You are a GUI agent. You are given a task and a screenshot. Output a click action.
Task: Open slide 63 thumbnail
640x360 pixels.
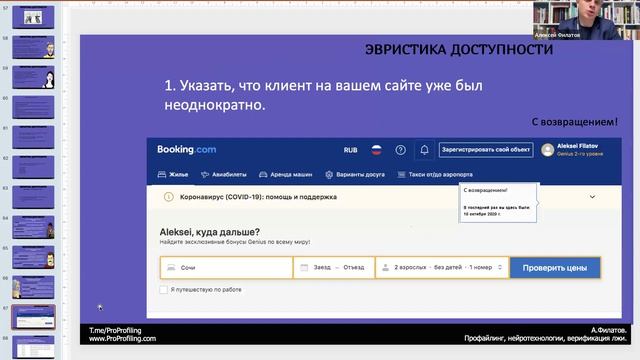[x=33, y=197]
